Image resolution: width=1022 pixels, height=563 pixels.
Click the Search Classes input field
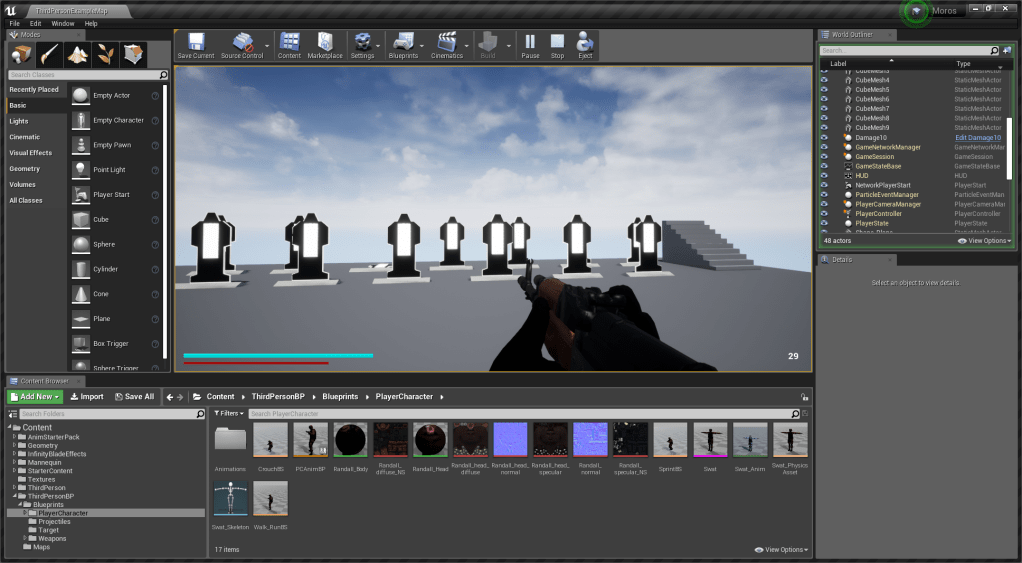(83, 75)
